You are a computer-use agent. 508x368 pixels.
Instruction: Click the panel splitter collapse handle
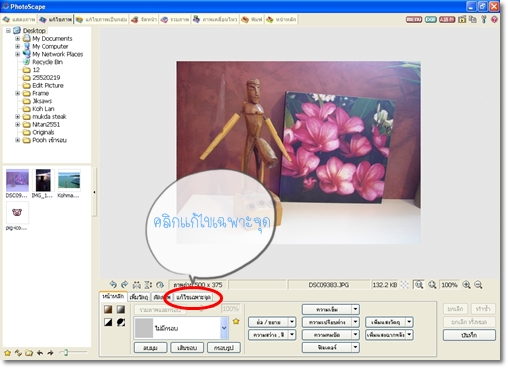coord(94,192)
